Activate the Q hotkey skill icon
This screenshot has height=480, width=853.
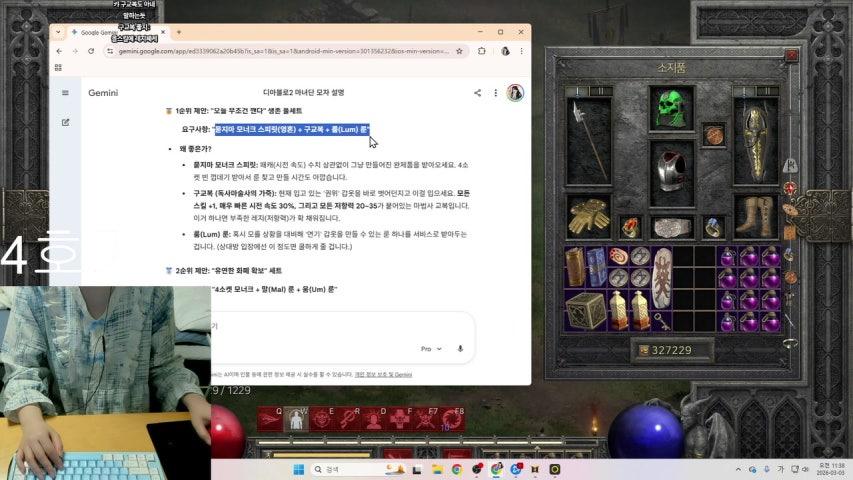270,420
